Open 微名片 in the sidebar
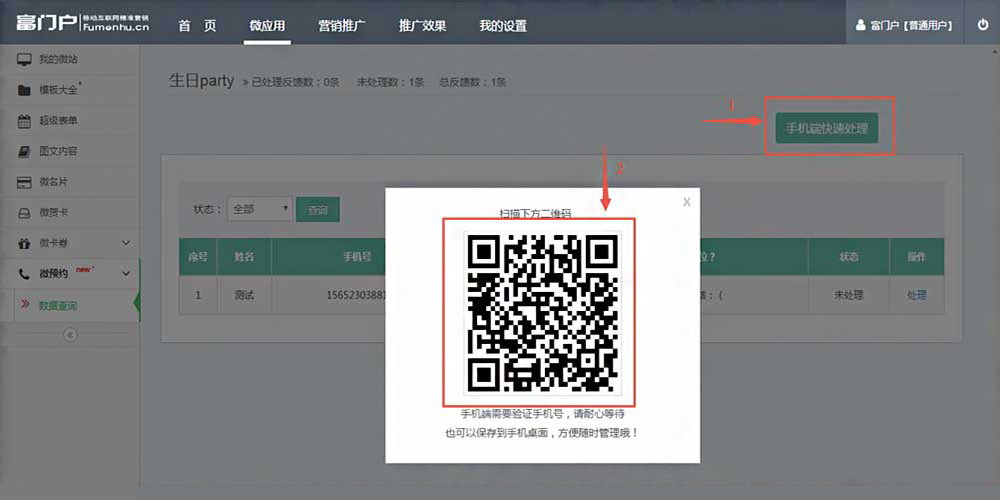Screen dimensions: 1000x500 pyautogui.click(x=54, y=182)
